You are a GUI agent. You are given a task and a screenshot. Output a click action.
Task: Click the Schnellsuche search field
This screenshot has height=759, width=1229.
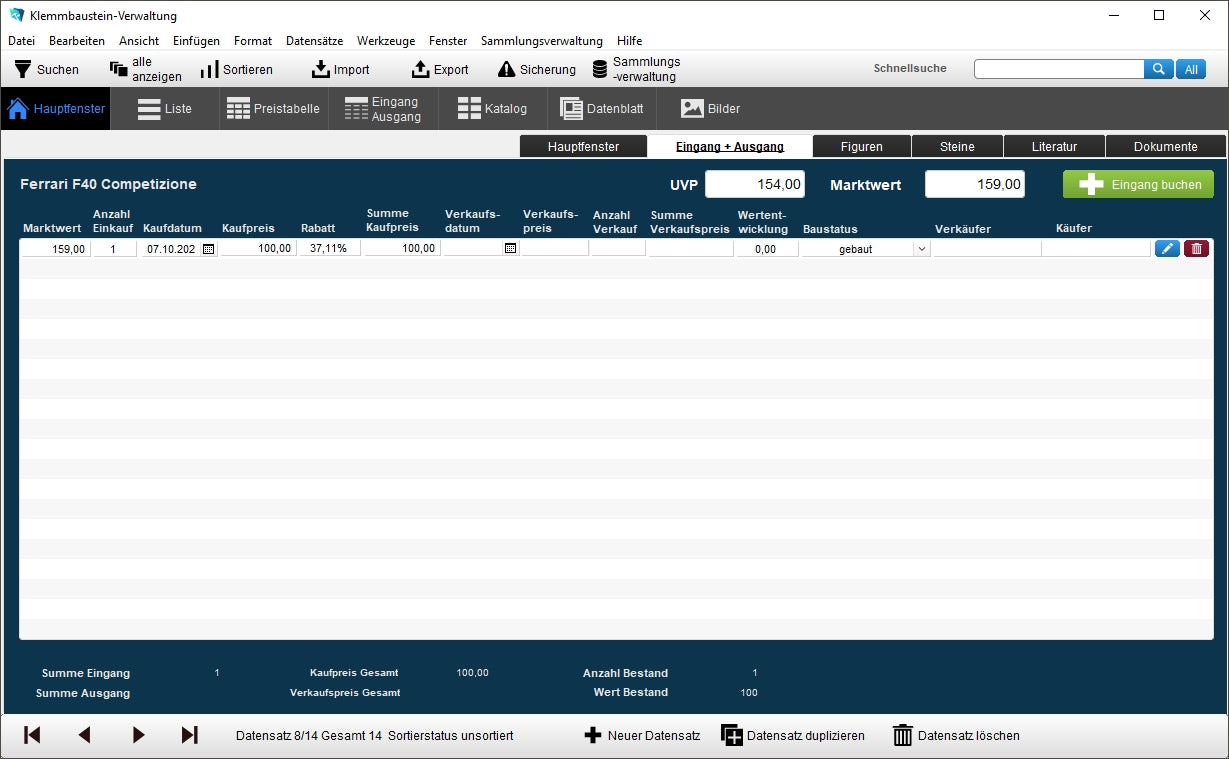[x=1058, y=69]
